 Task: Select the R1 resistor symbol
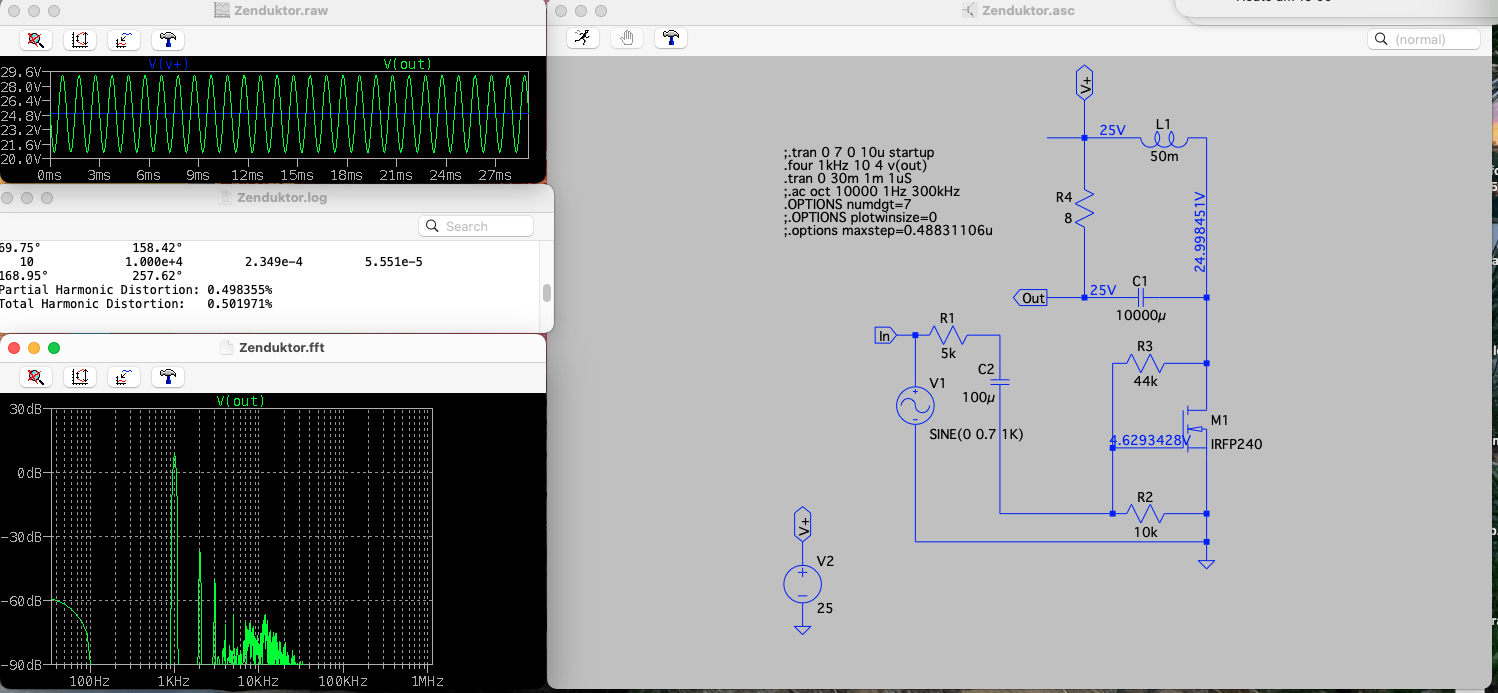pos(946,335)
